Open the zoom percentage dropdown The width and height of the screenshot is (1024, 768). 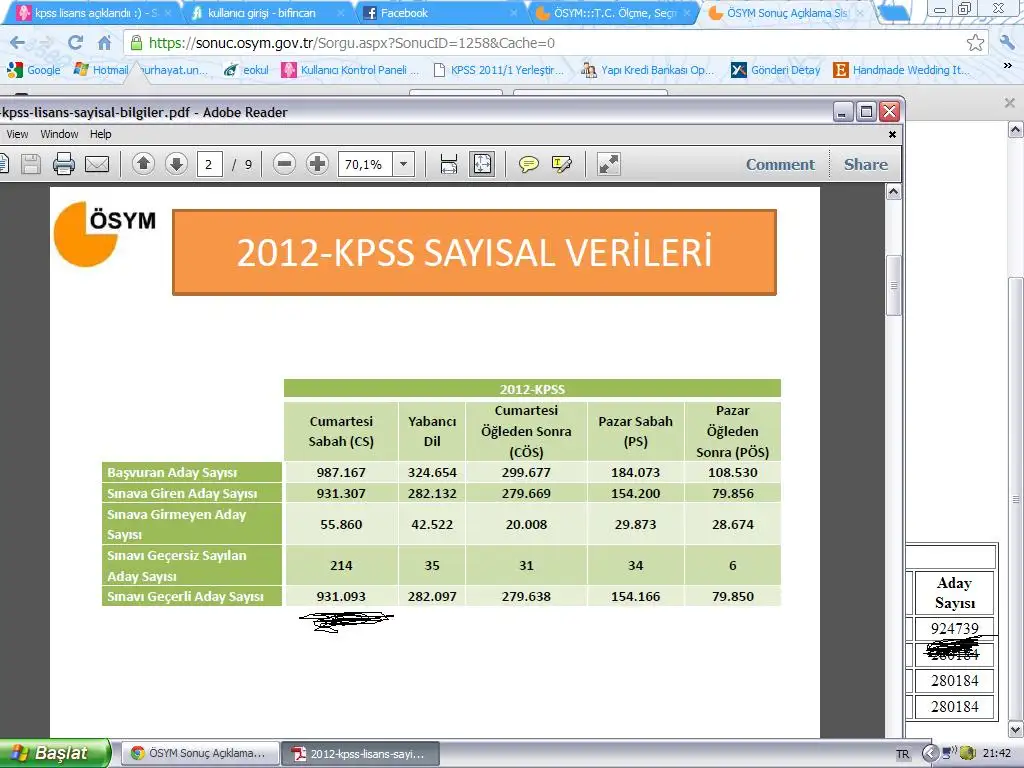coord(404,165)
